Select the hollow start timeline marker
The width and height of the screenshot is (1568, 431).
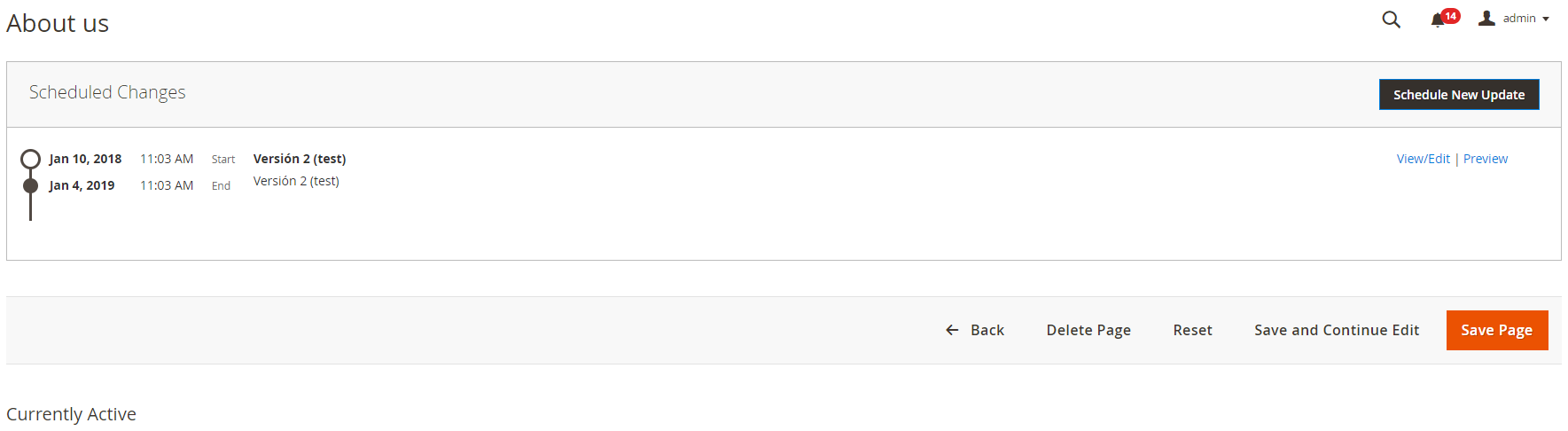(x=31, y=159)
